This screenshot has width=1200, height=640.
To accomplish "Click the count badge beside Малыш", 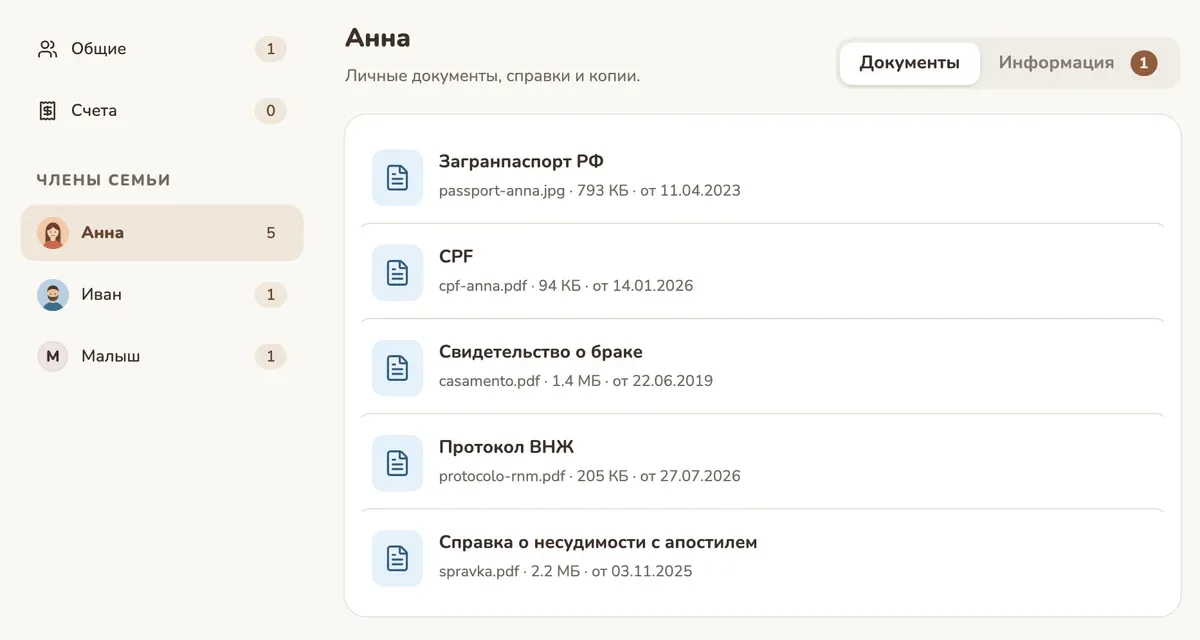I will coord(270,357).
